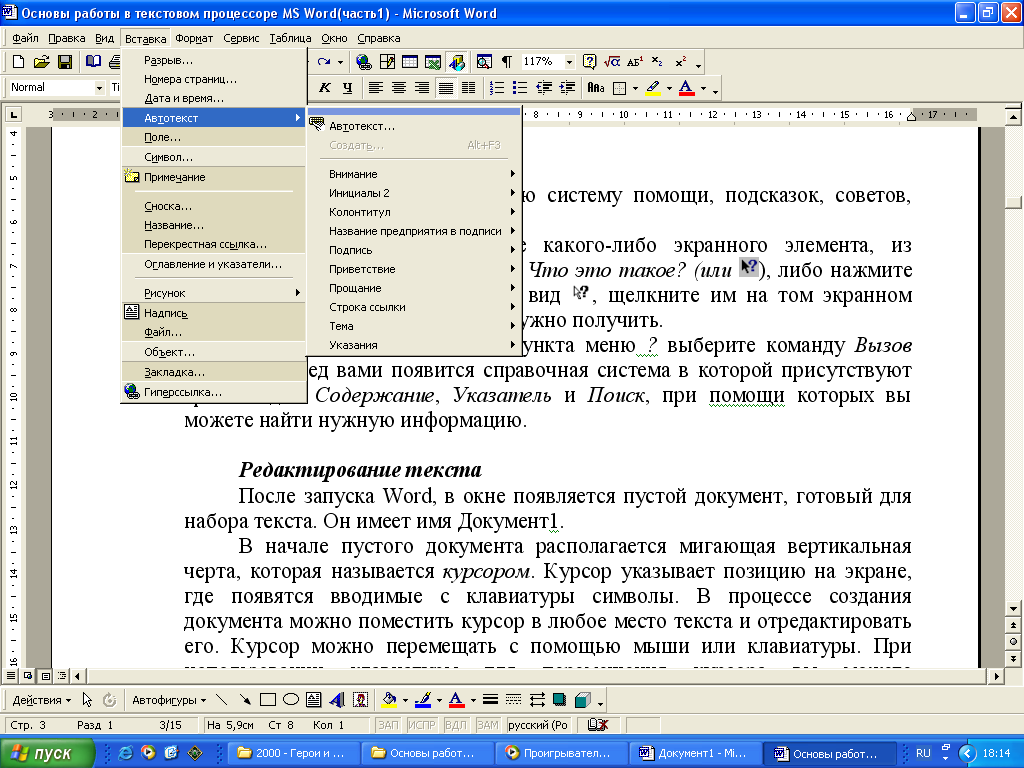The width and height of the screenshot is (1024, 768).
Task: Insert a footnote with the АБ¹ icon
Action: (635, 62)
